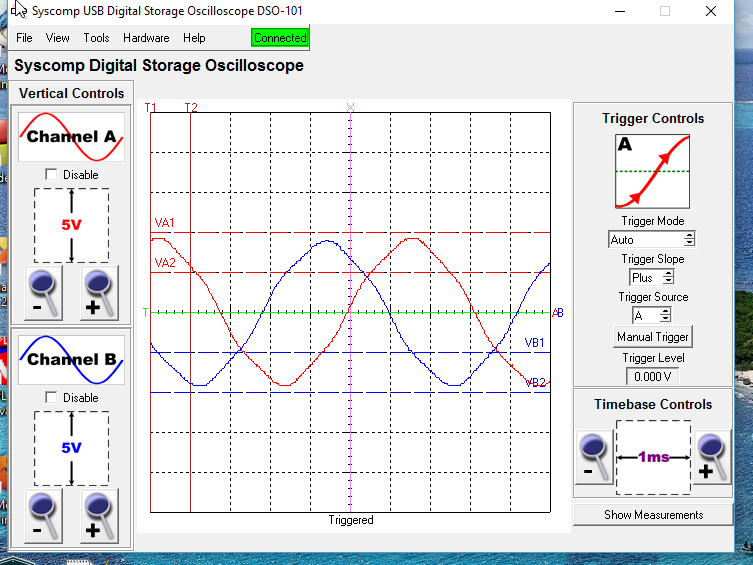Click the VA1 voltage cursor label
This screenshot has width=753, height=565.
click(164, 223)
